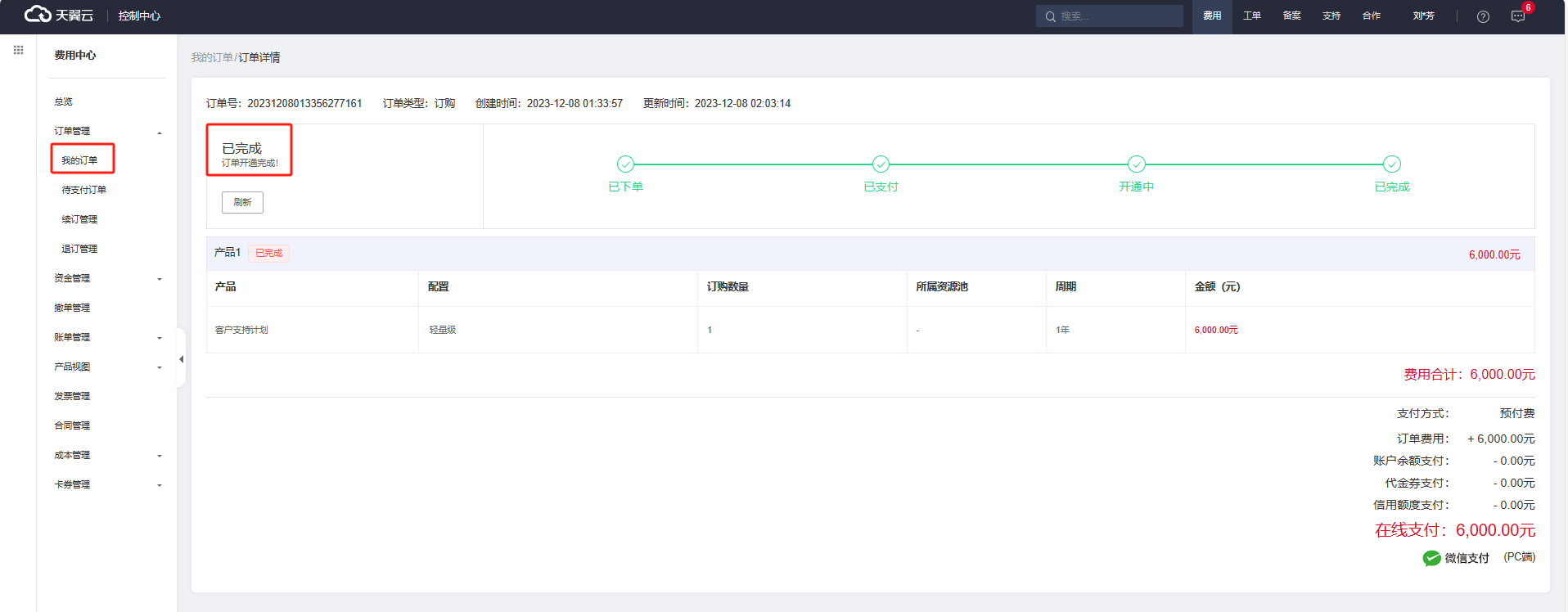The height and width of the screenshot is (612, 1568).
Task: Expand the 账单管理 sidebar section
Action: click(x=160, y=338)
